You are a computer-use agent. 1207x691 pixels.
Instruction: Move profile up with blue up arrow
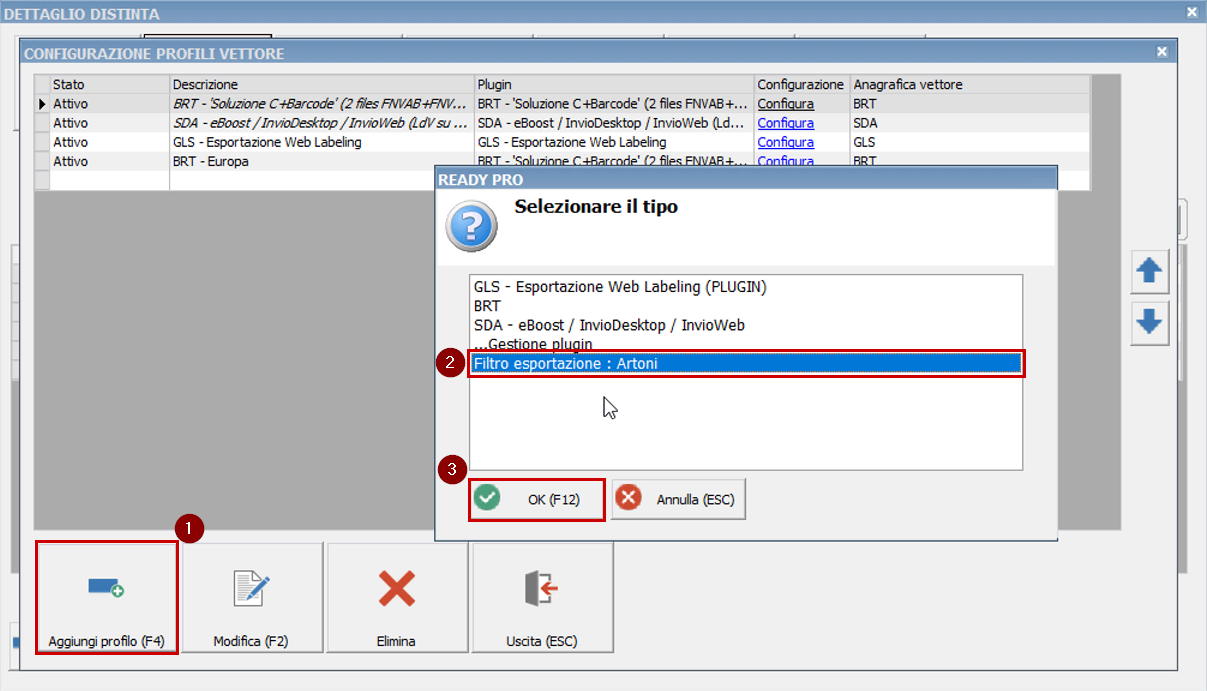pos(1149,272)
